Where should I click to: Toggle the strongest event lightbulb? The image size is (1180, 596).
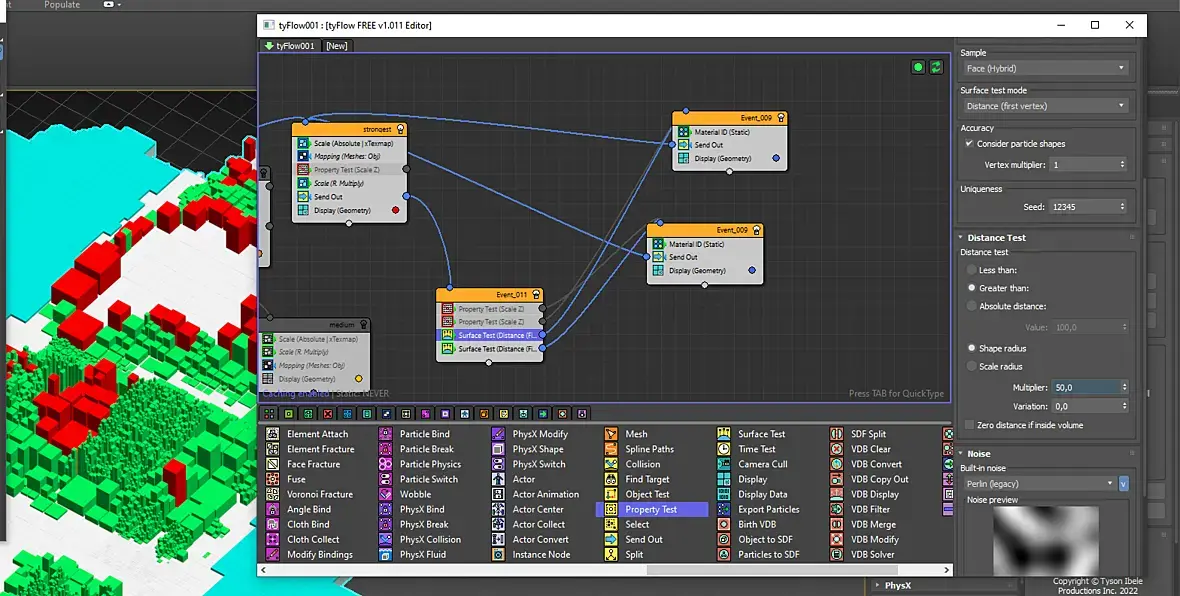click(400, 129)
